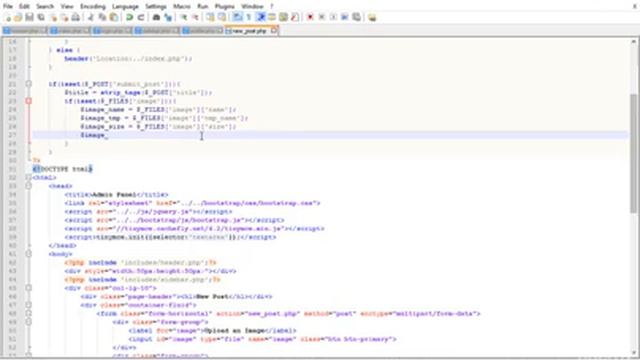The image size is (640, 360).
Task: Click the Close document toolbar icon
Action: [53, 17]
